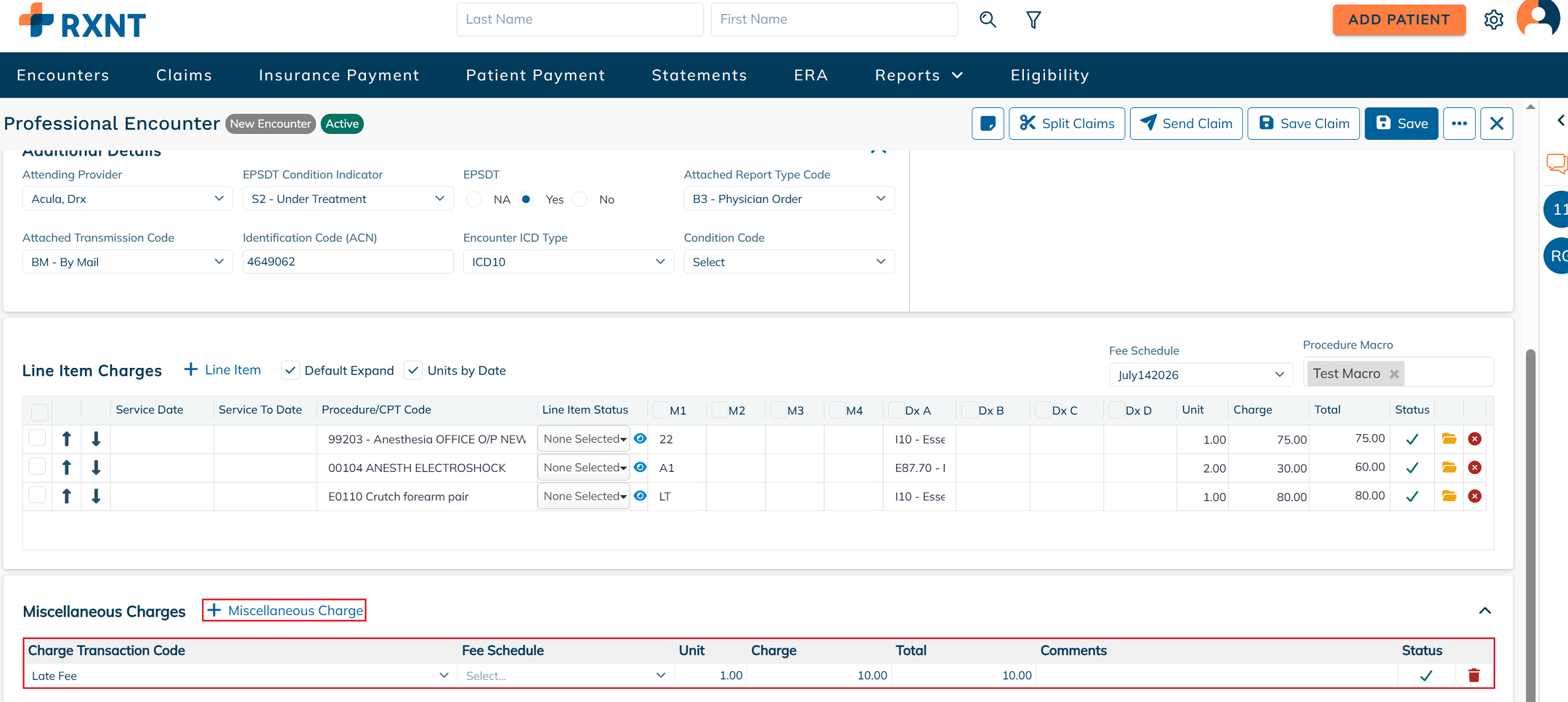Open the Insurance Payment menu tab
Screen dimensions: 1568x702
coord(339,75)
